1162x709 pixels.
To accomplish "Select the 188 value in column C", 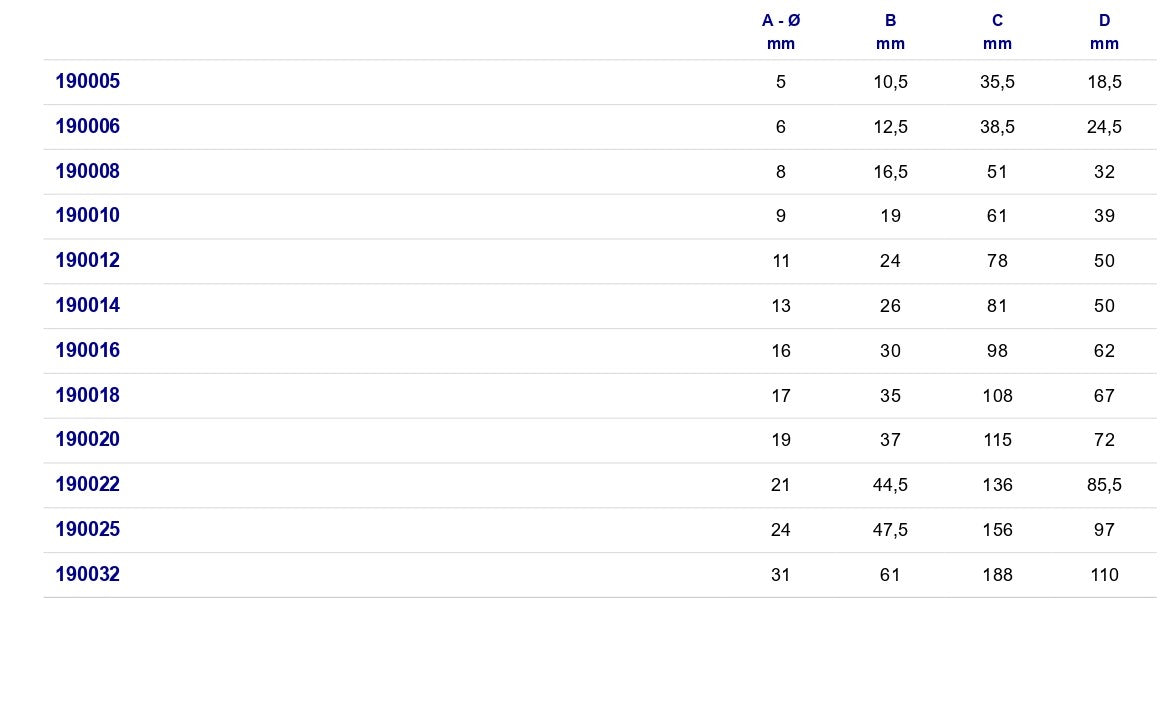I will pyautogui.click(x=997, y=575).
